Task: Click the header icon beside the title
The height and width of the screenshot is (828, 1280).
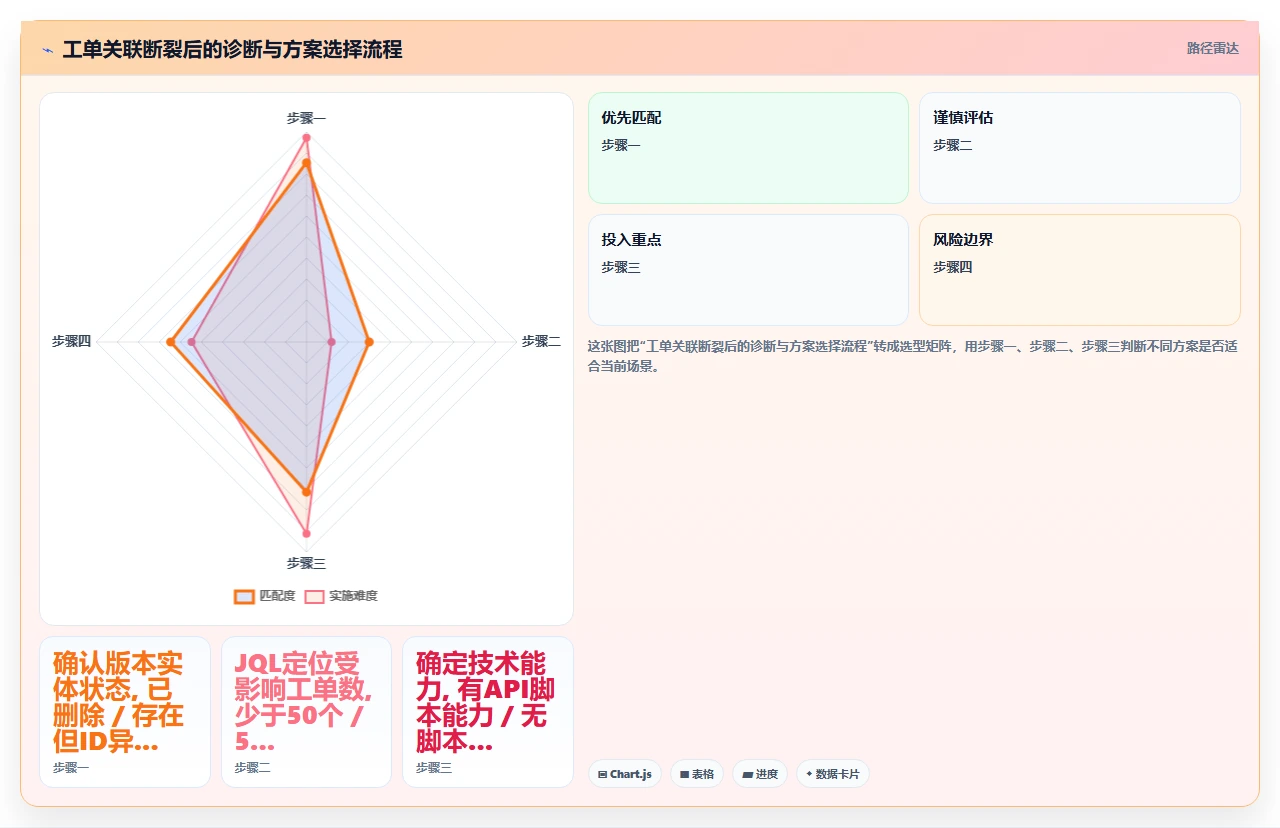Action: point(47,50)
